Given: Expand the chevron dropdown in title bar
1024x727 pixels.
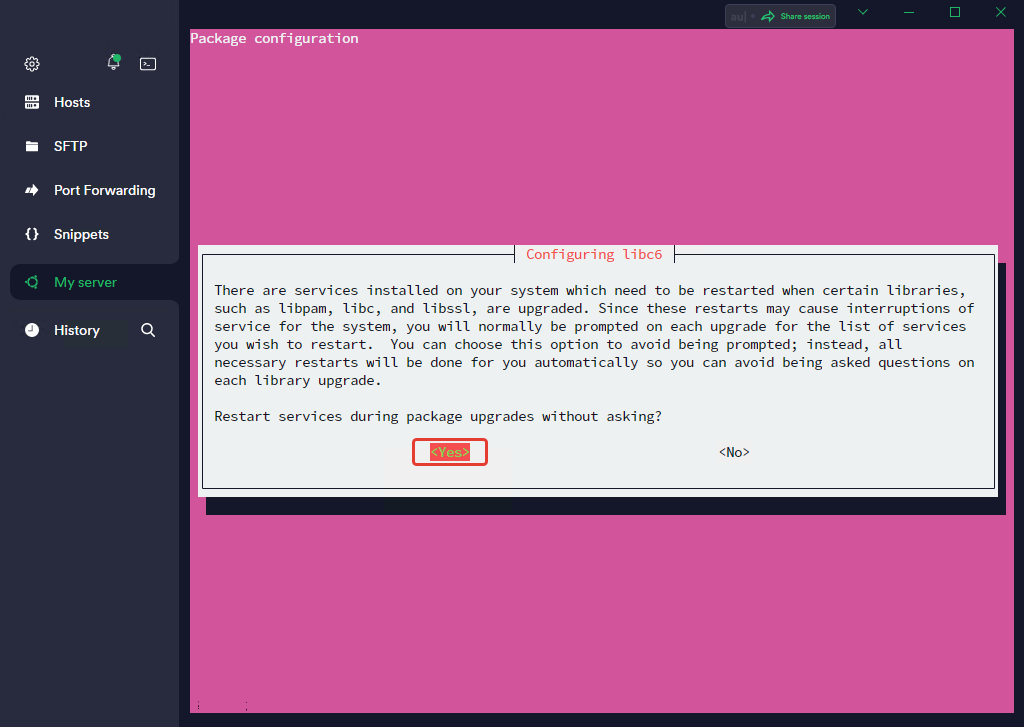Looking at the screenshot, I should 863,12.
